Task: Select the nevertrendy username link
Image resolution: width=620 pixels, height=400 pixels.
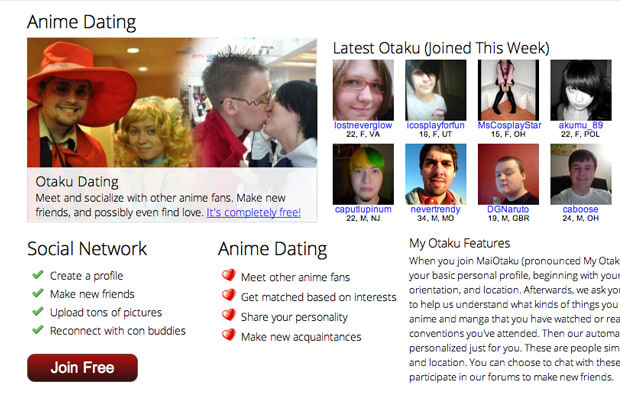Action: 435,209
